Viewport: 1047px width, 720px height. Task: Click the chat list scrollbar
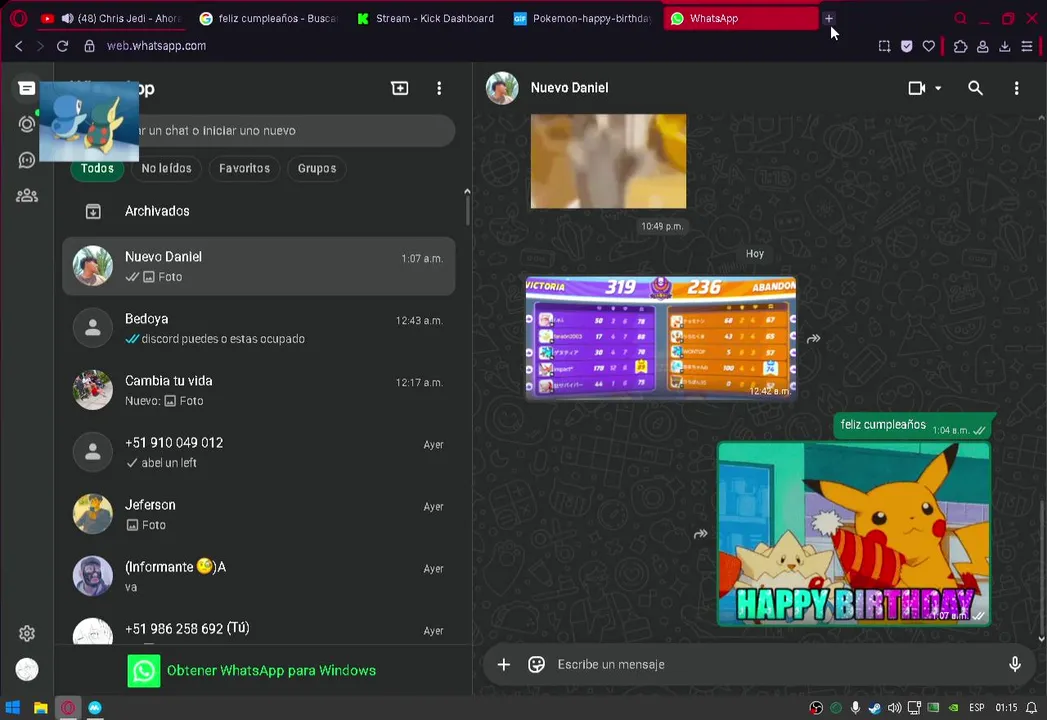[467, 210]
